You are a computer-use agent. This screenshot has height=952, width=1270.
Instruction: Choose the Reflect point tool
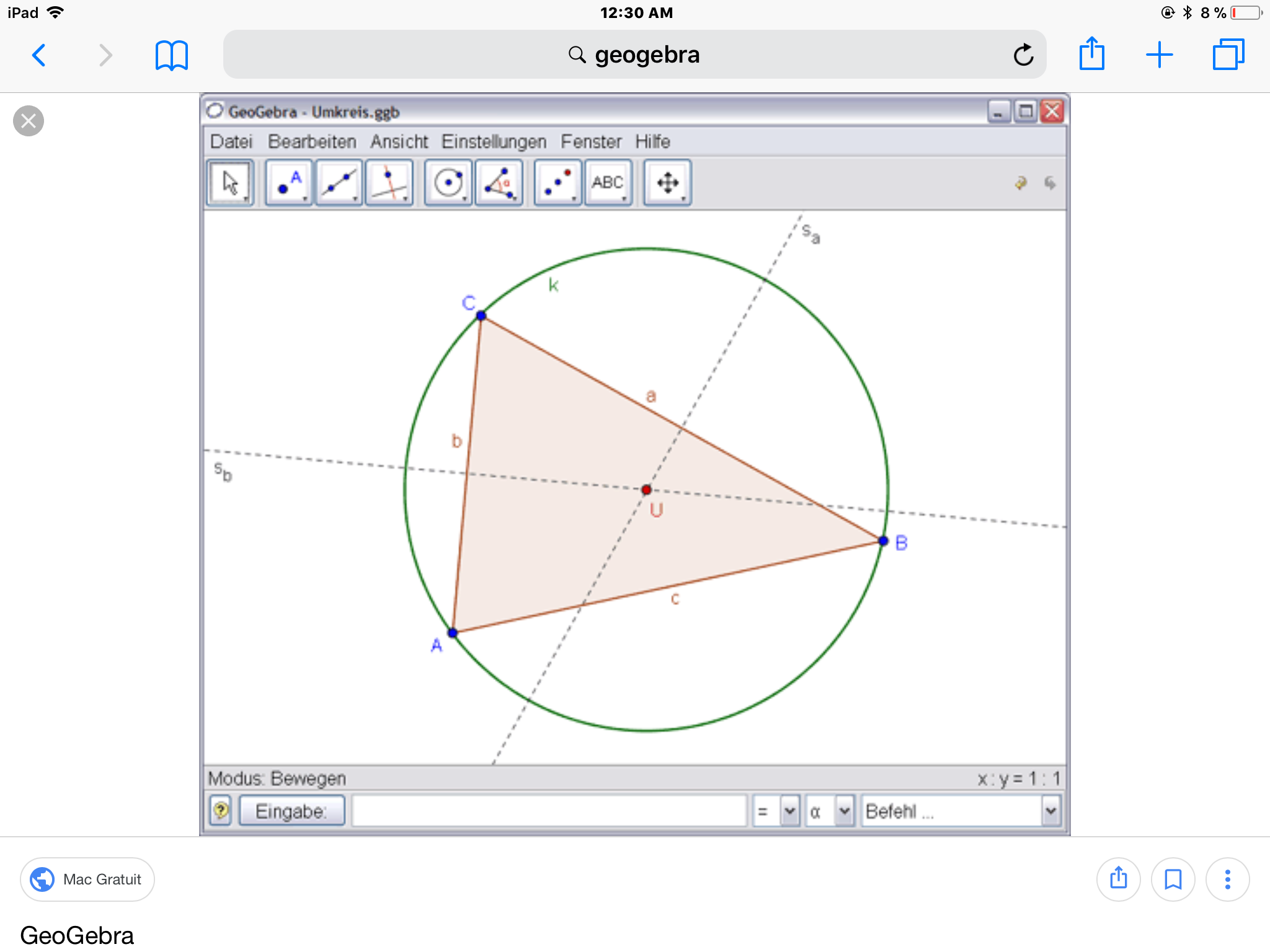point(557,183)
